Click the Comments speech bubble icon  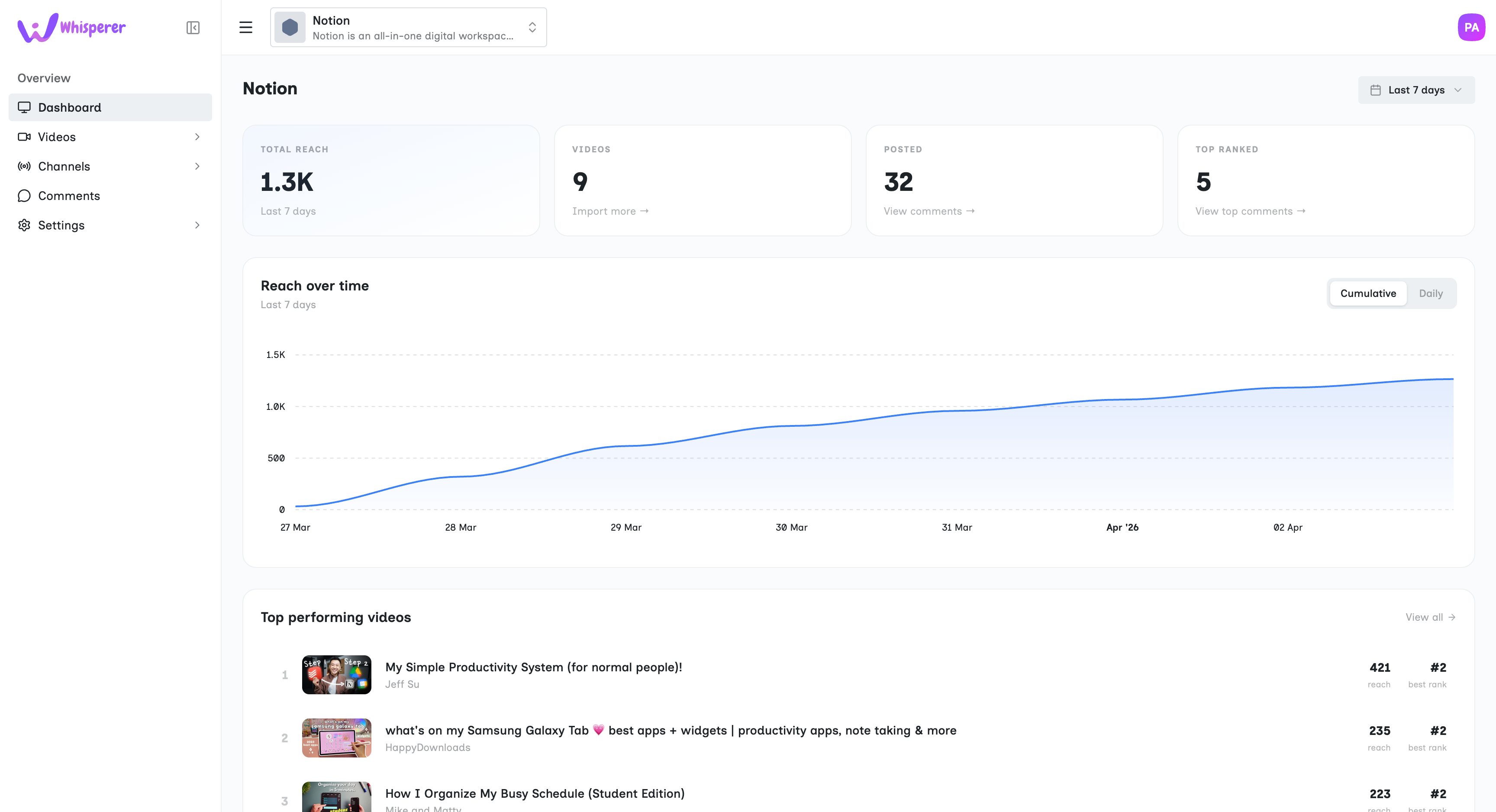24,196
